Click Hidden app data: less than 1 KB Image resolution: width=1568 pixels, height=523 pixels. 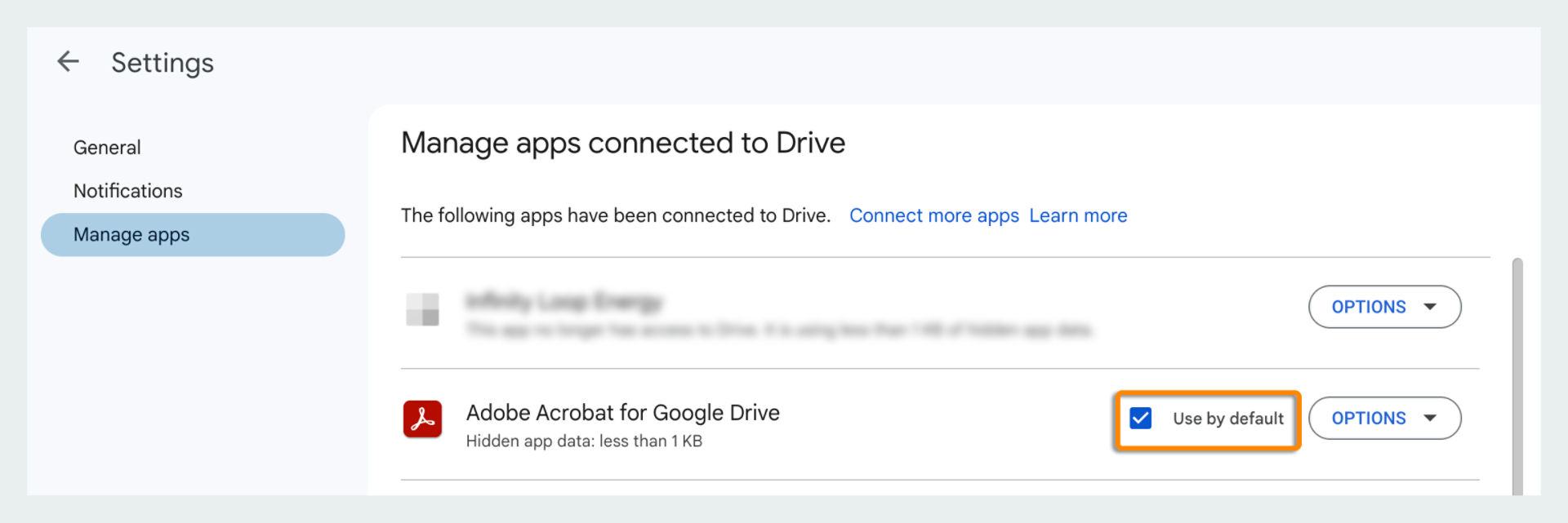coord(584,441)
